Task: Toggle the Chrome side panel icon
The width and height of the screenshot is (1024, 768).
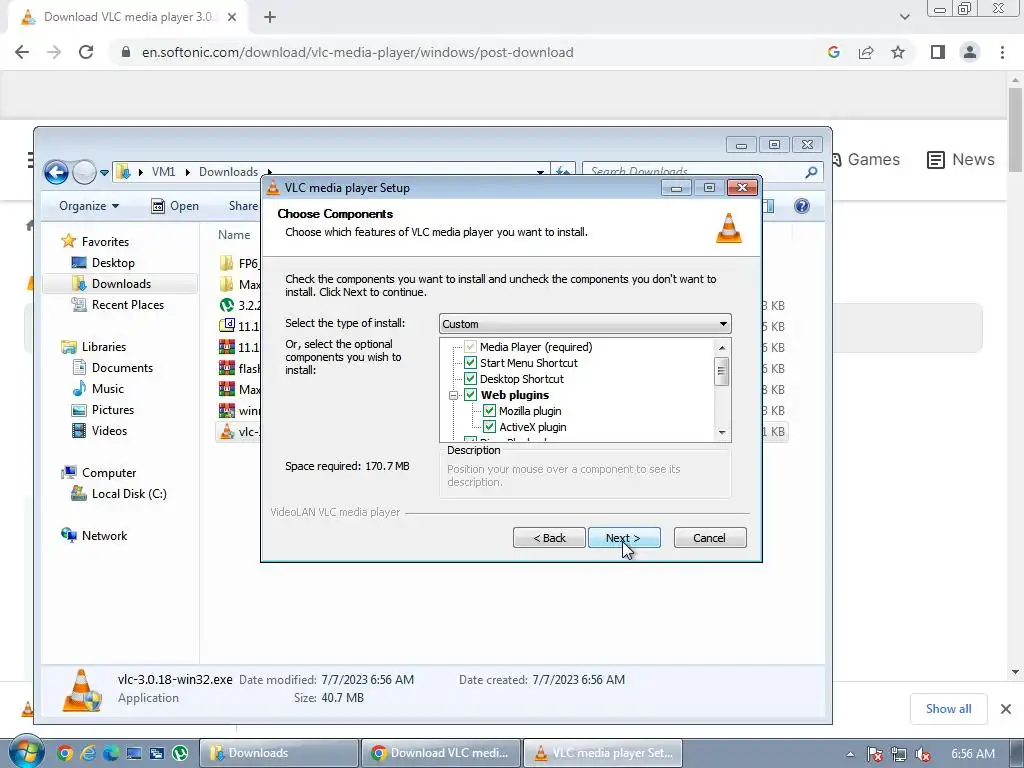Action: (x=938, y=52)
